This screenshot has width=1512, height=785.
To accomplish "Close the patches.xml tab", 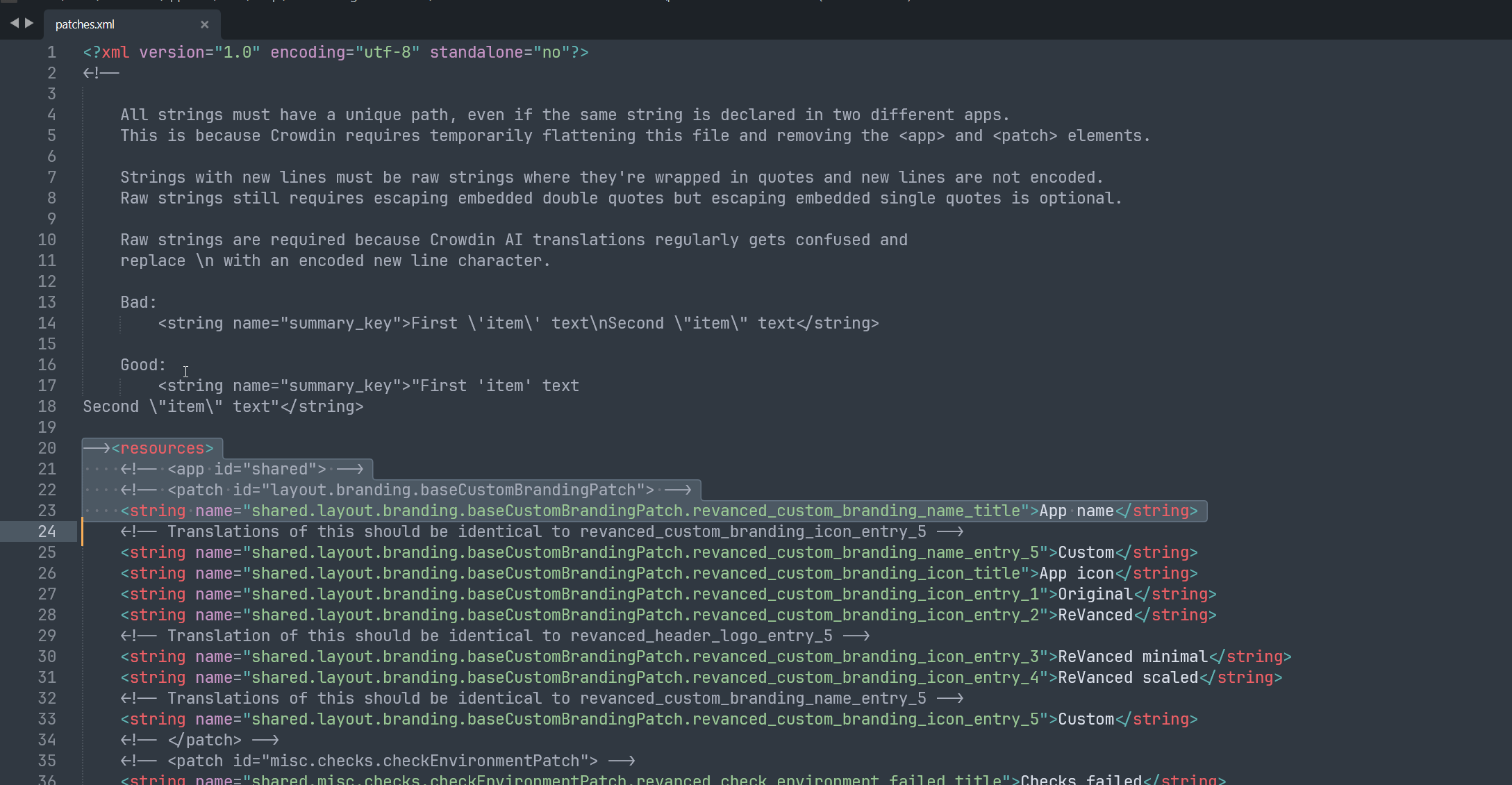I will (204, 24).
